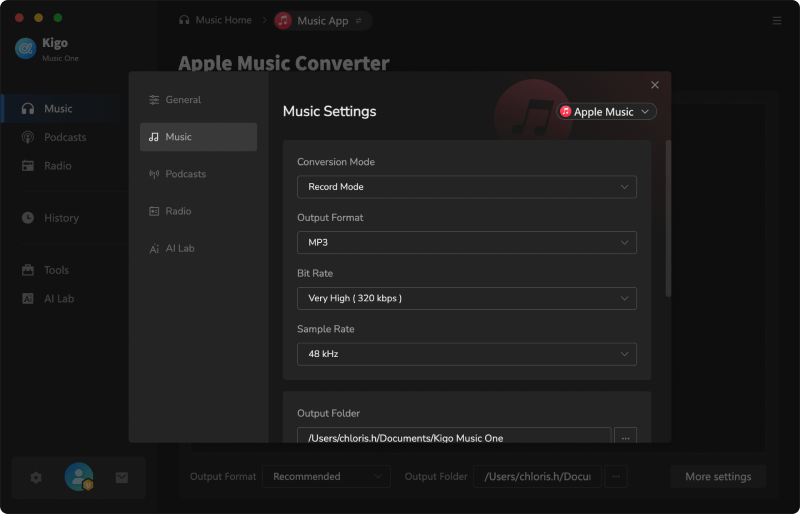Open the AI Lab settings tab
The width and height of the screenshot is (800, 514).
[x=198, y=248]
